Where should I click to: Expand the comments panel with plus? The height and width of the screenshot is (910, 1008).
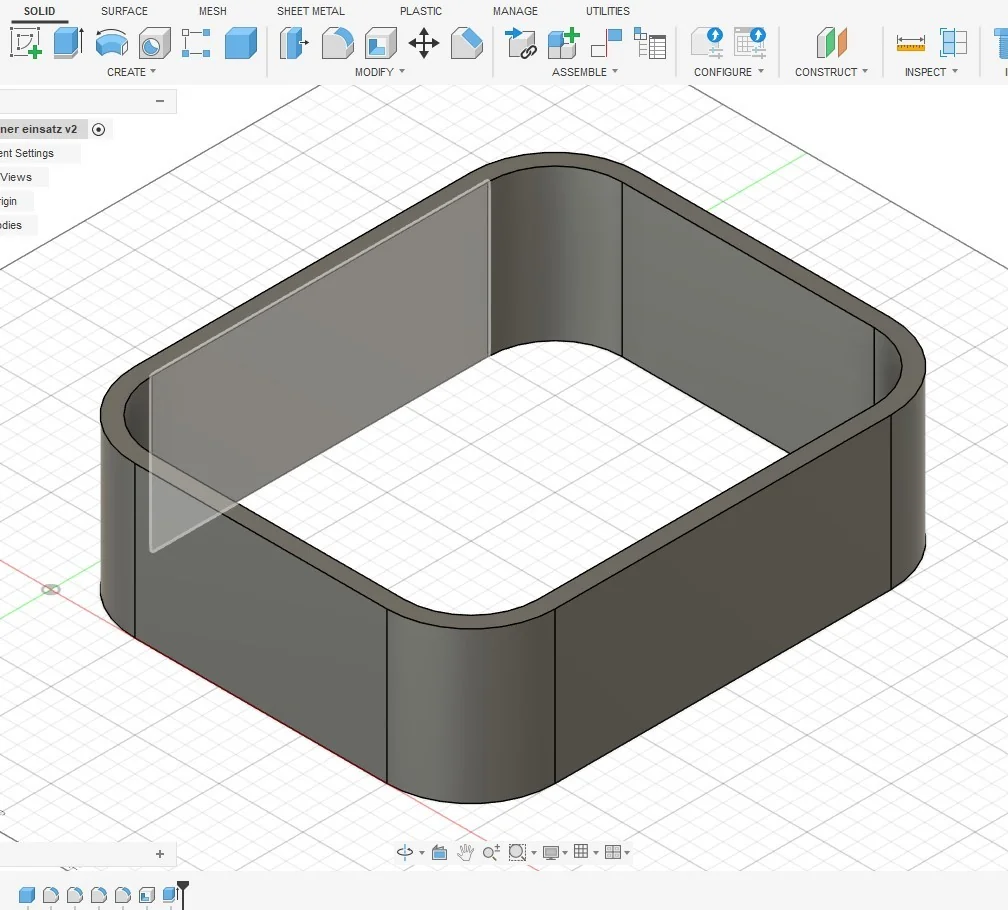point(160,854)
